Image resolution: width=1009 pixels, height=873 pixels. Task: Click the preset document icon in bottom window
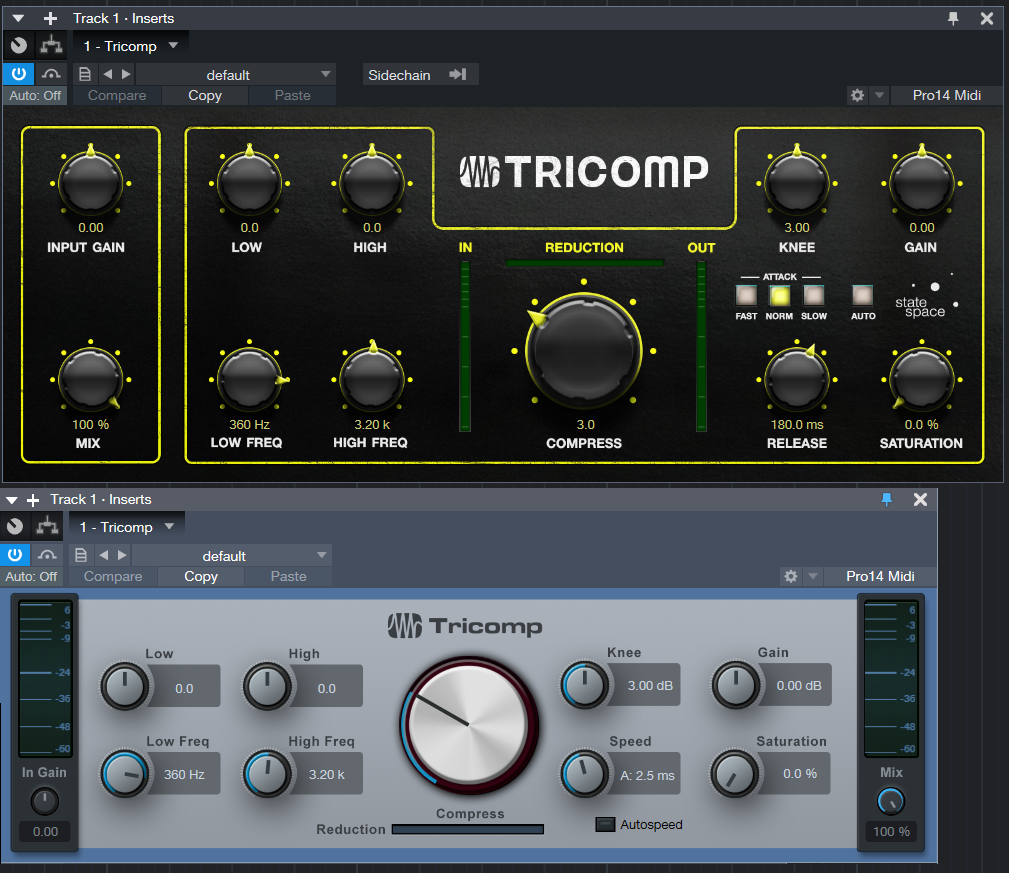(x=81, y=555)
